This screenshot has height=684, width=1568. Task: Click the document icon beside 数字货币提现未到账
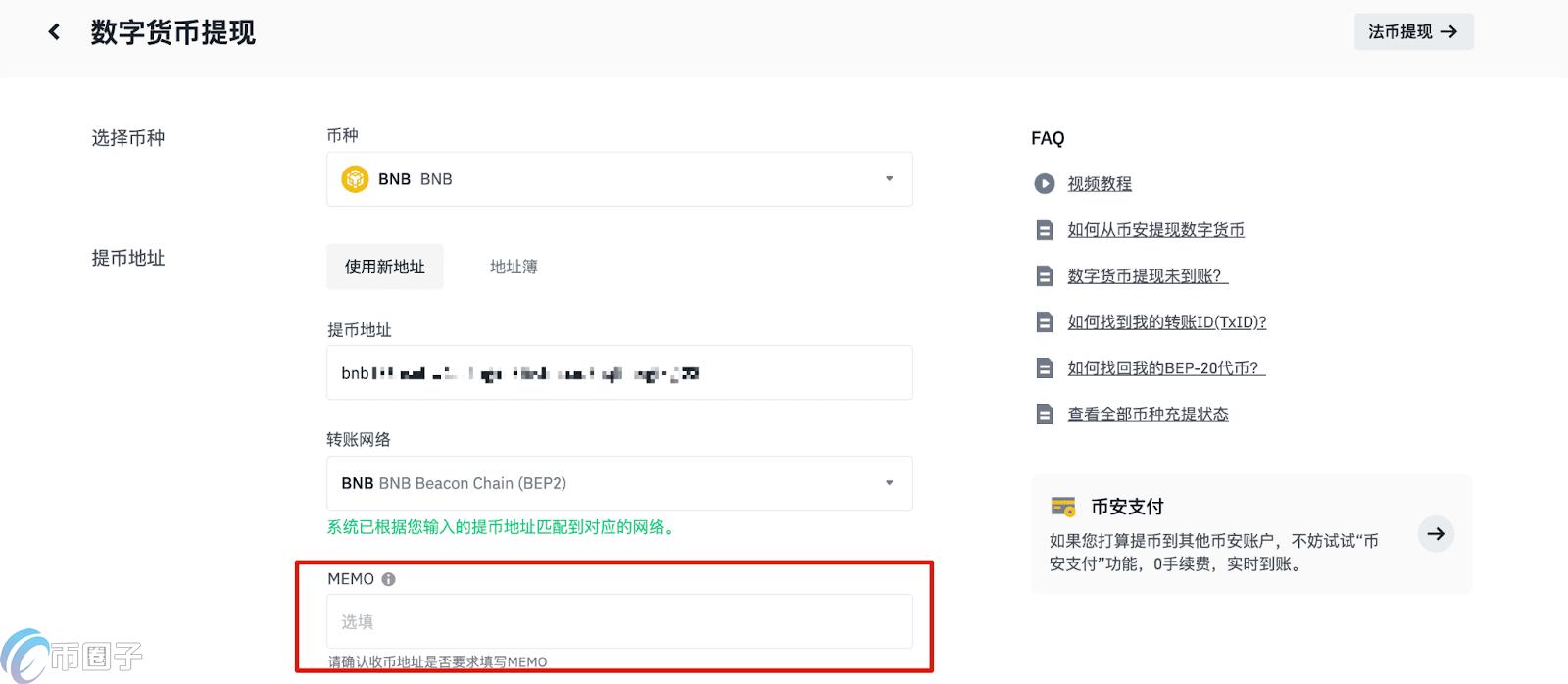(1044, 276)
